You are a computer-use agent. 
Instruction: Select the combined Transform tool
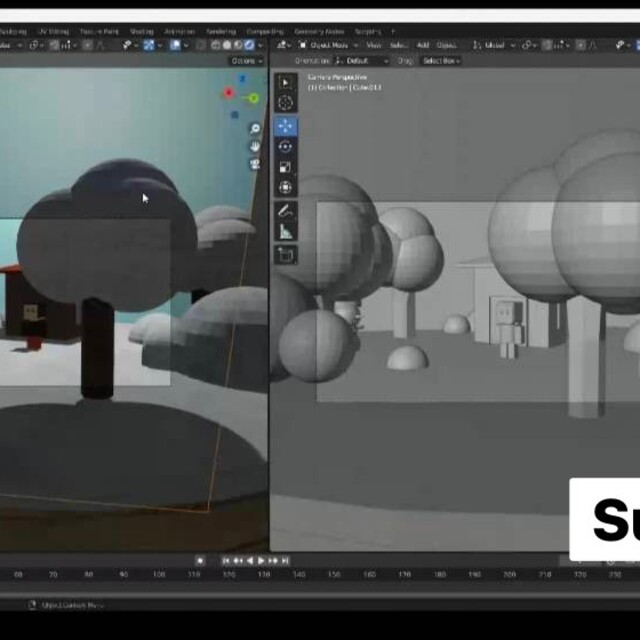pyautogui.click(x=285, y=187)
